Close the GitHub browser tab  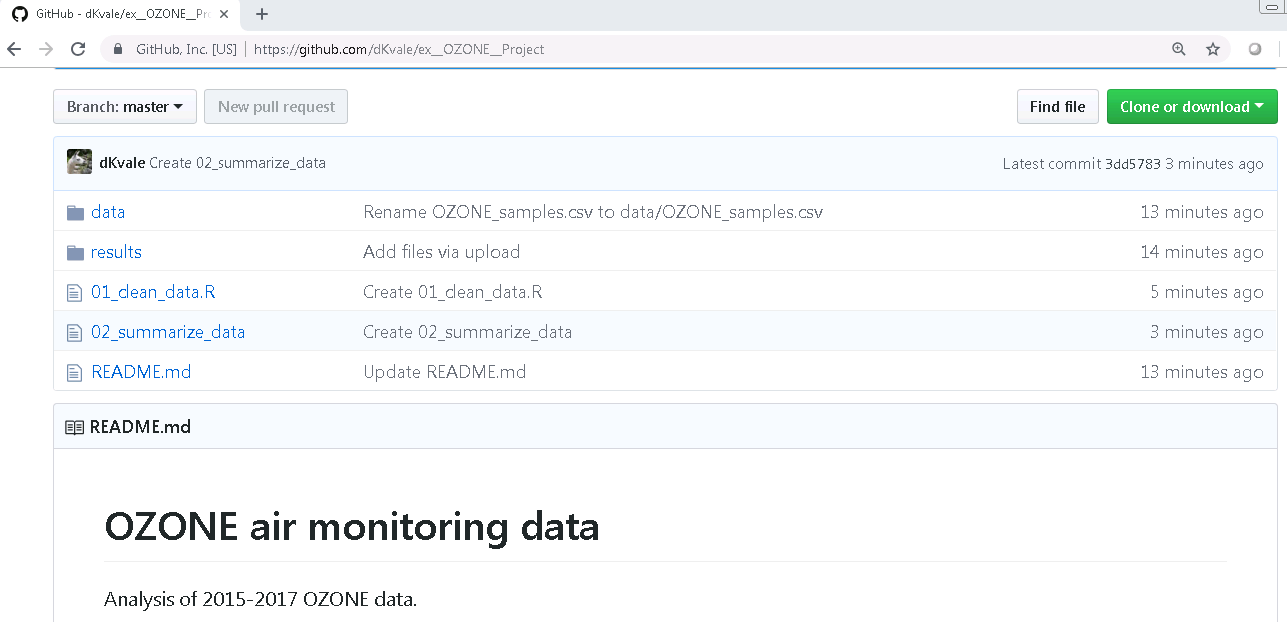(224, 14)
